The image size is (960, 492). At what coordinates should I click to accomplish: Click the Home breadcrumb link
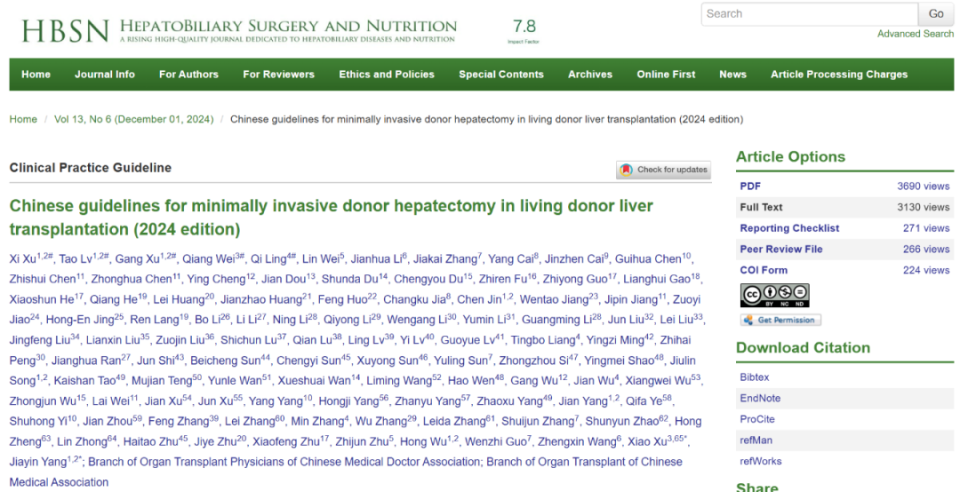[23, 119]
